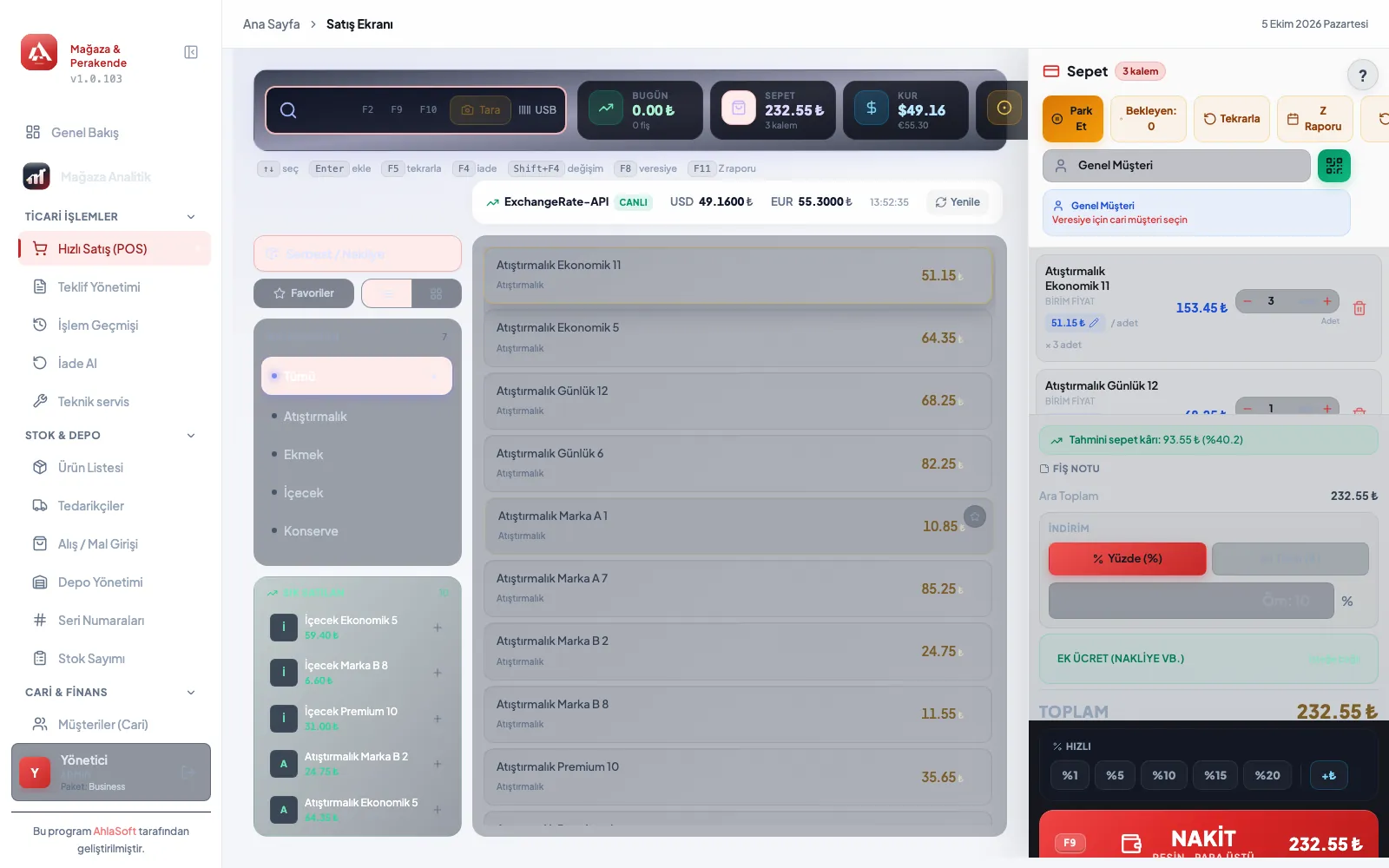Collapse the STOK & DEPO section
This screenshot has height=868, width=1389.
point(191,436)
